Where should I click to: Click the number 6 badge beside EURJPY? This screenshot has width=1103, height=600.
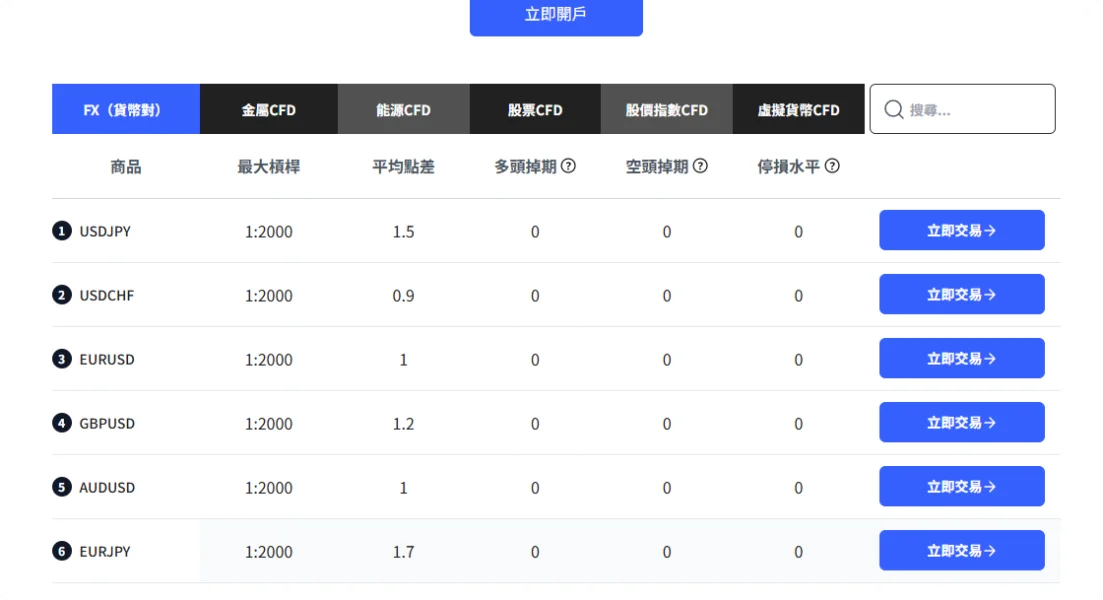(62, 551)
